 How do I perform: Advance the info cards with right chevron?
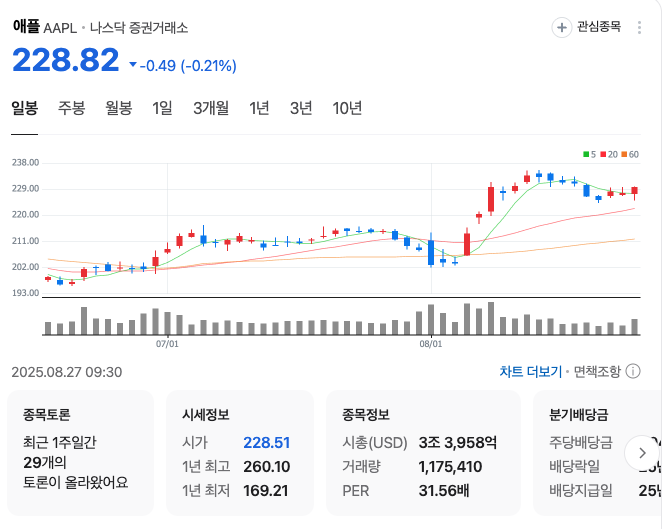click(x=642, y=453)
